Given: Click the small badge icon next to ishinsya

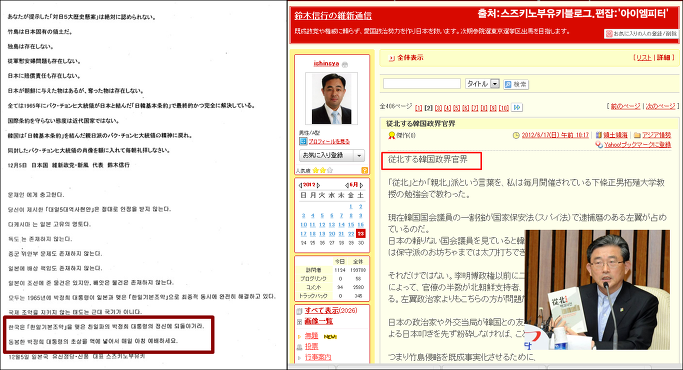Looking at the screenshot, I should (x=345, y=64).
